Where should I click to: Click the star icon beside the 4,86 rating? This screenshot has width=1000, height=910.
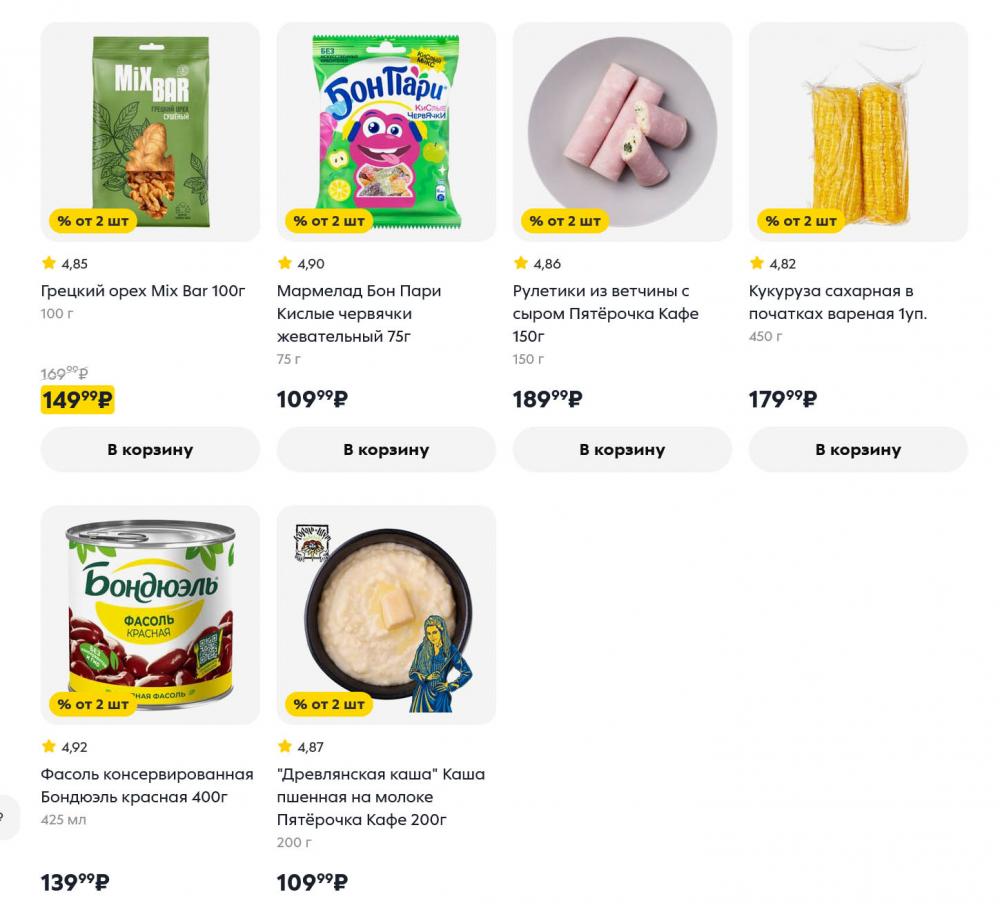[x=521, y=264]
